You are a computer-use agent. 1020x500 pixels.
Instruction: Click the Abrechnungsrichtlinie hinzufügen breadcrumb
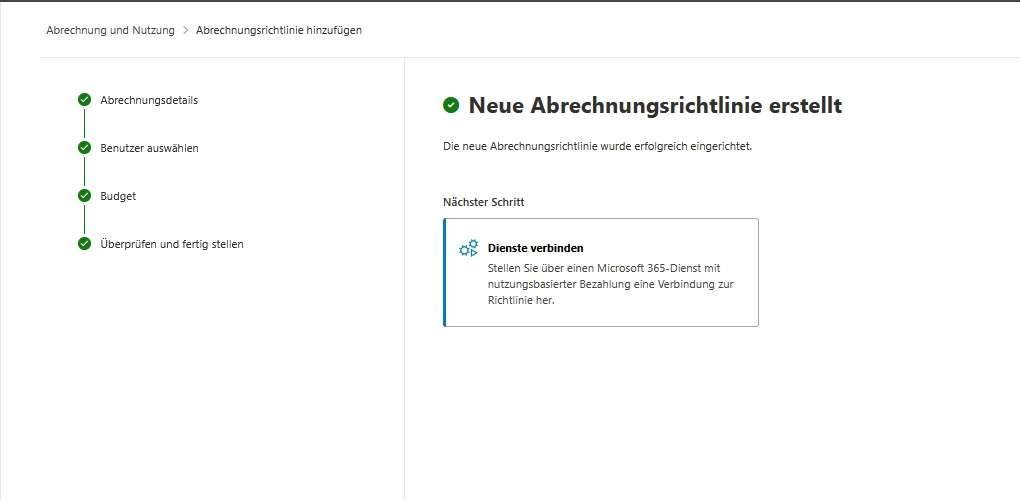[279, 30]
